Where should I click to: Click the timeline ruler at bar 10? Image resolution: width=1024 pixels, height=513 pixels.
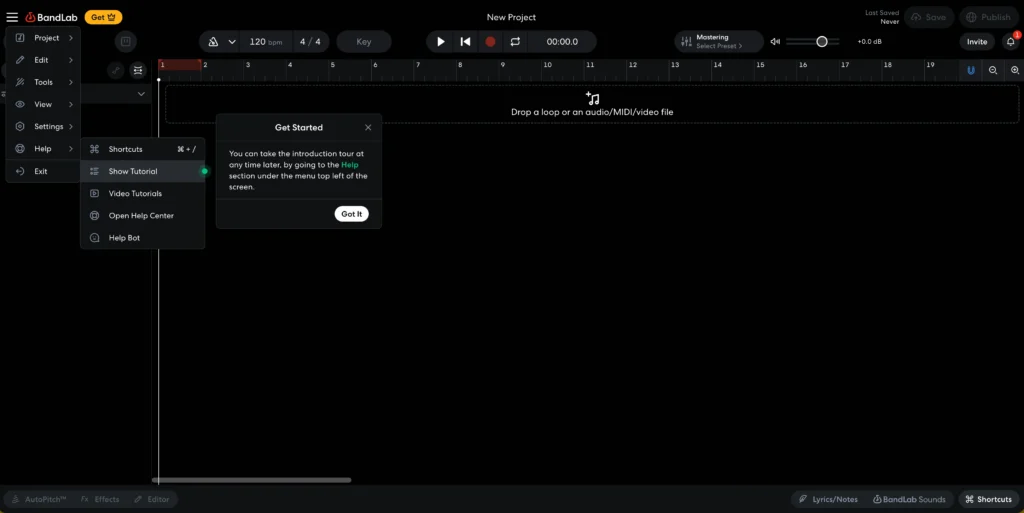click(x=547, y=65)
